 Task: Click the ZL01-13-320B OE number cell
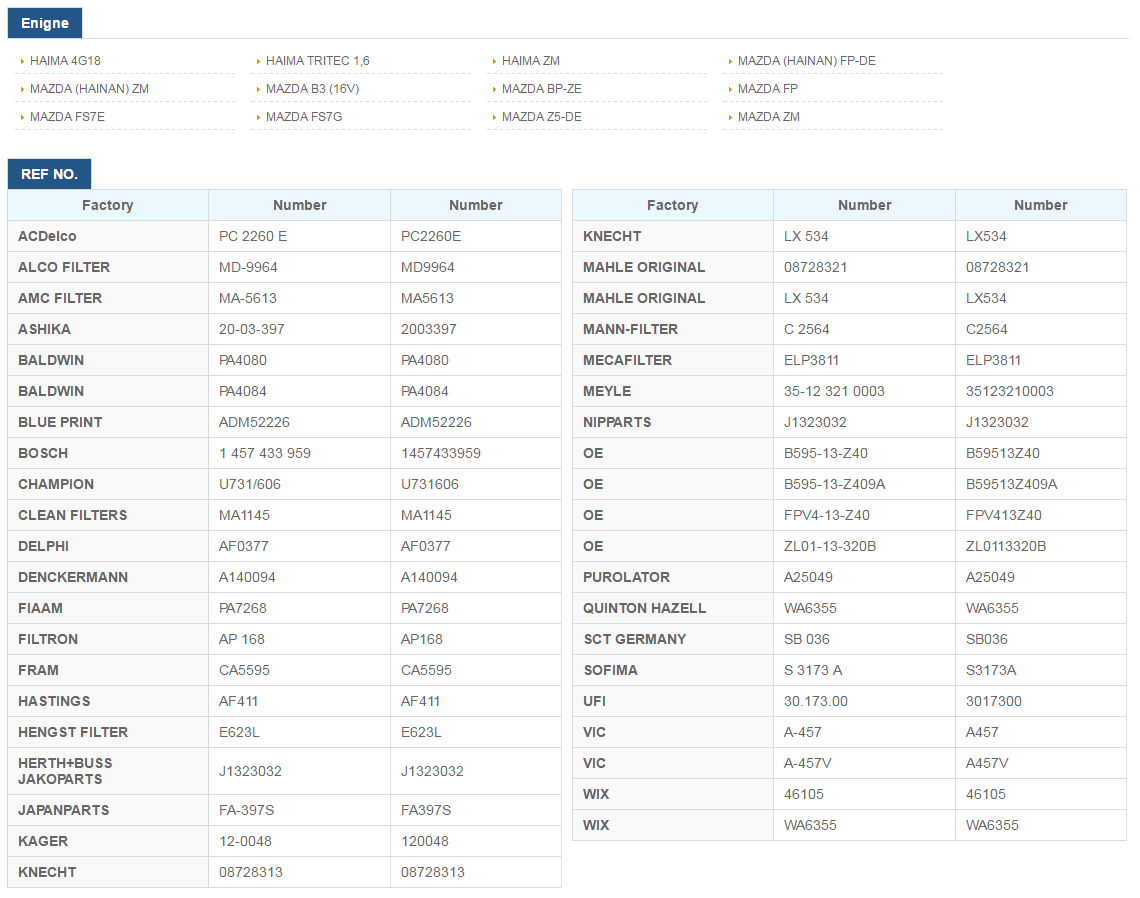coord(864,546)
